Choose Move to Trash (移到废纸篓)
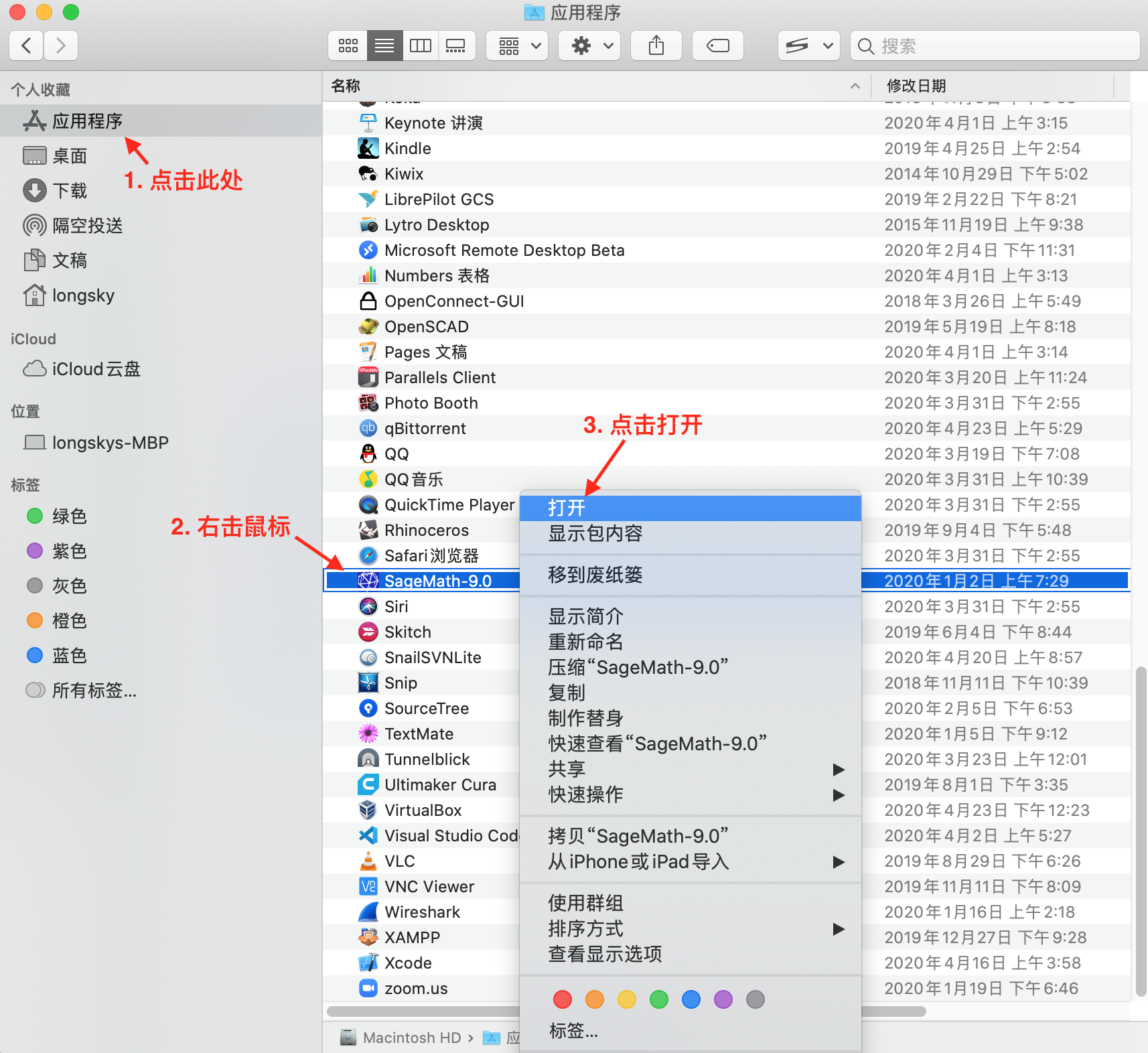1148x1053 pixels. (691, 575)
